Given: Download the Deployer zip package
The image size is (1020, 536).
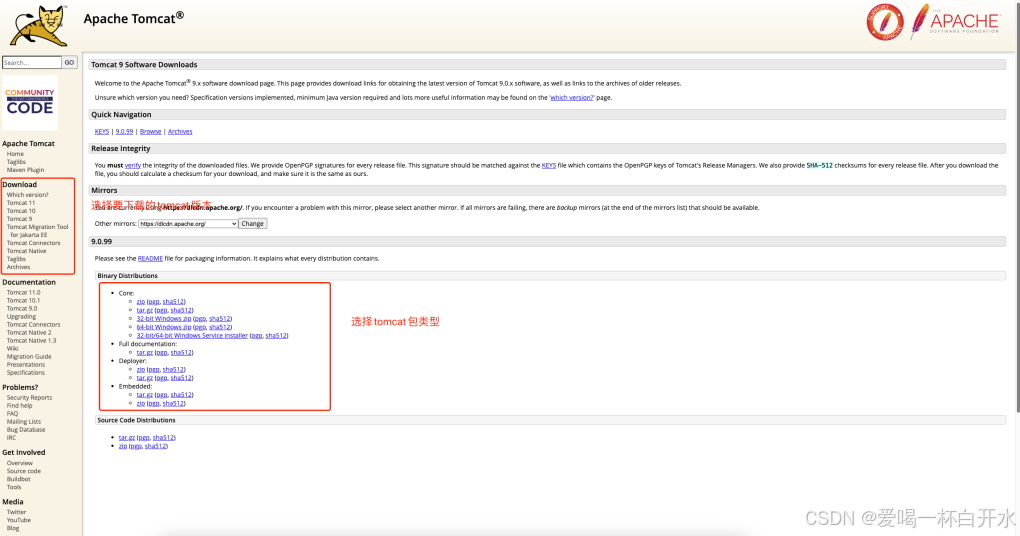Looking at the screenshot, I should pyautogui.click(x=141, y=369).
